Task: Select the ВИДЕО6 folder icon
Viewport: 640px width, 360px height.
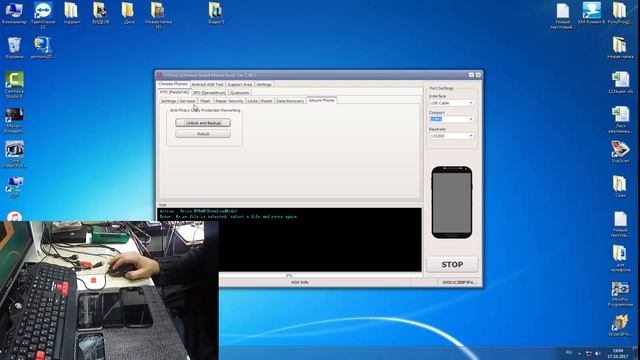Action: point(100,13)
